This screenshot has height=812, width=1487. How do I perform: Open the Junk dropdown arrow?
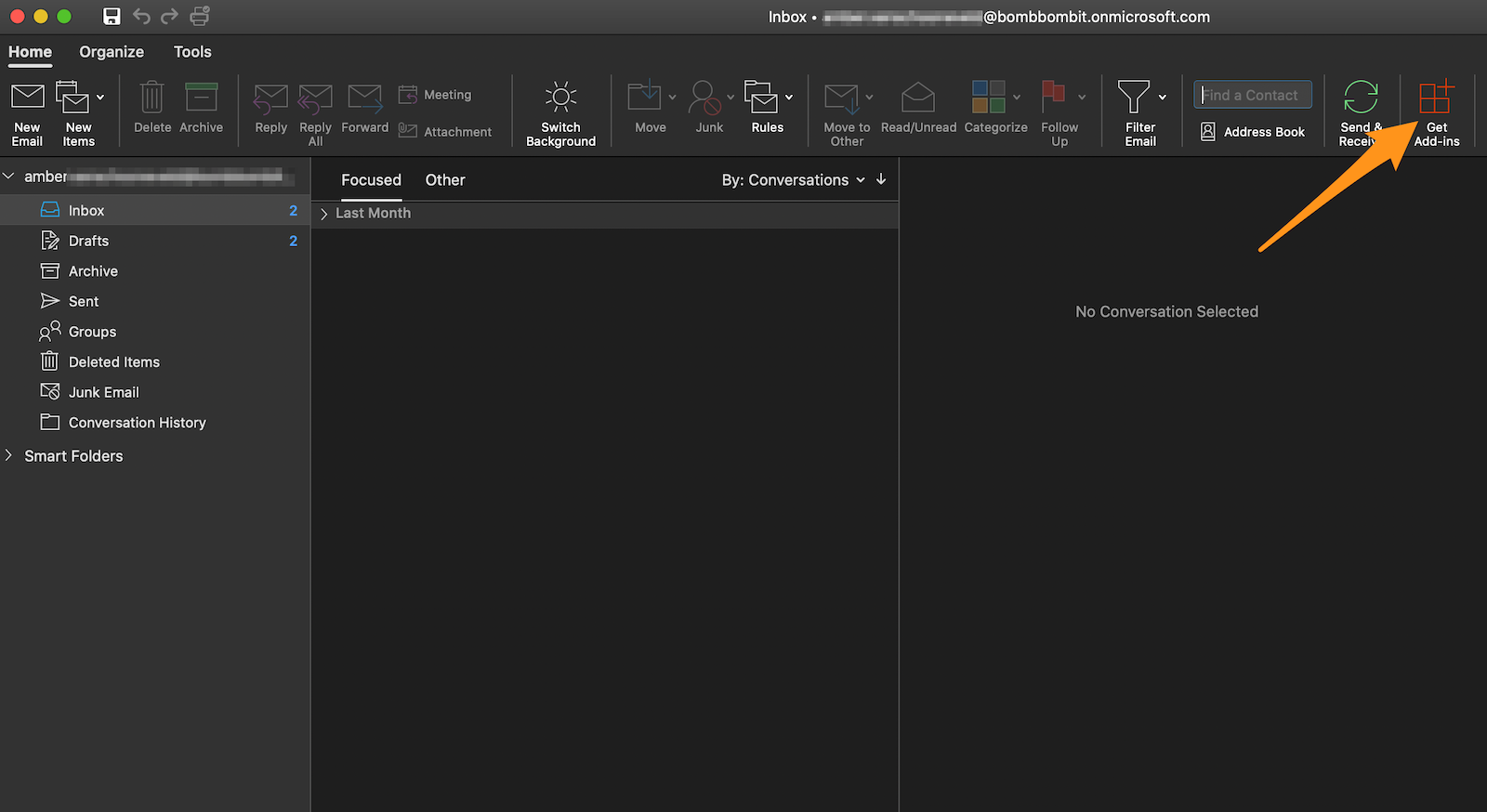click(x=730, y=97)
